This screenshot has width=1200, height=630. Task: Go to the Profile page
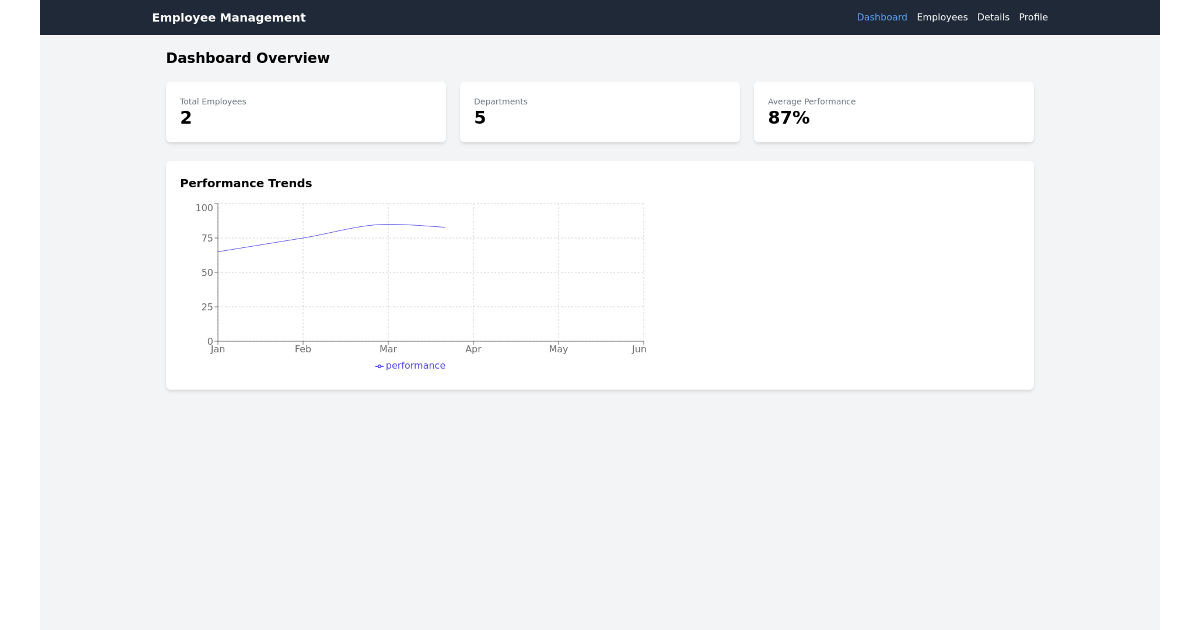(x=1033, y=17)
